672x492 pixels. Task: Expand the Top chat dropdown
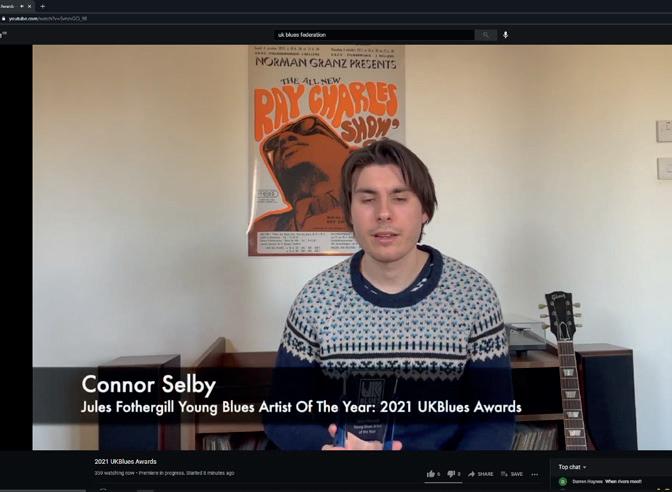tap(572, 467)
